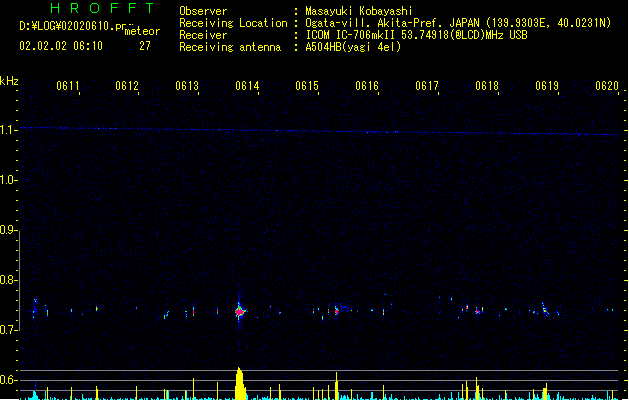The height and width of the screenshot is (400, 629).
Task: Click the yellow intensity spike below 0615-0616 echo
Action: [x=337, y=386]
